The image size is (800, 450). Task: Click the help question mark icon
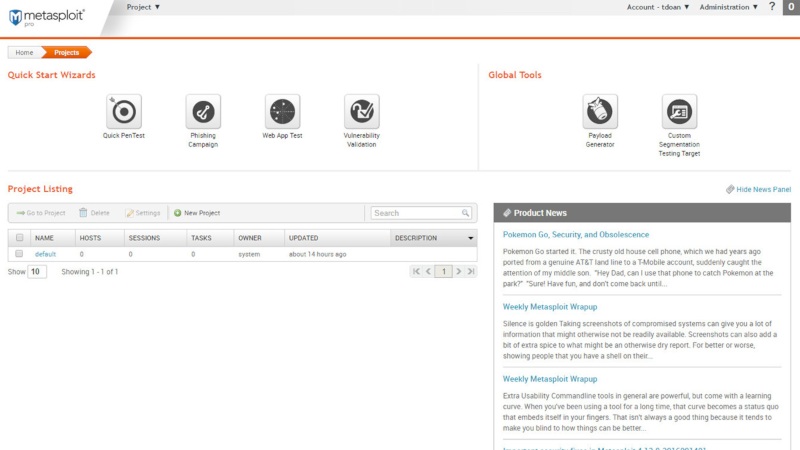[772, 7]
